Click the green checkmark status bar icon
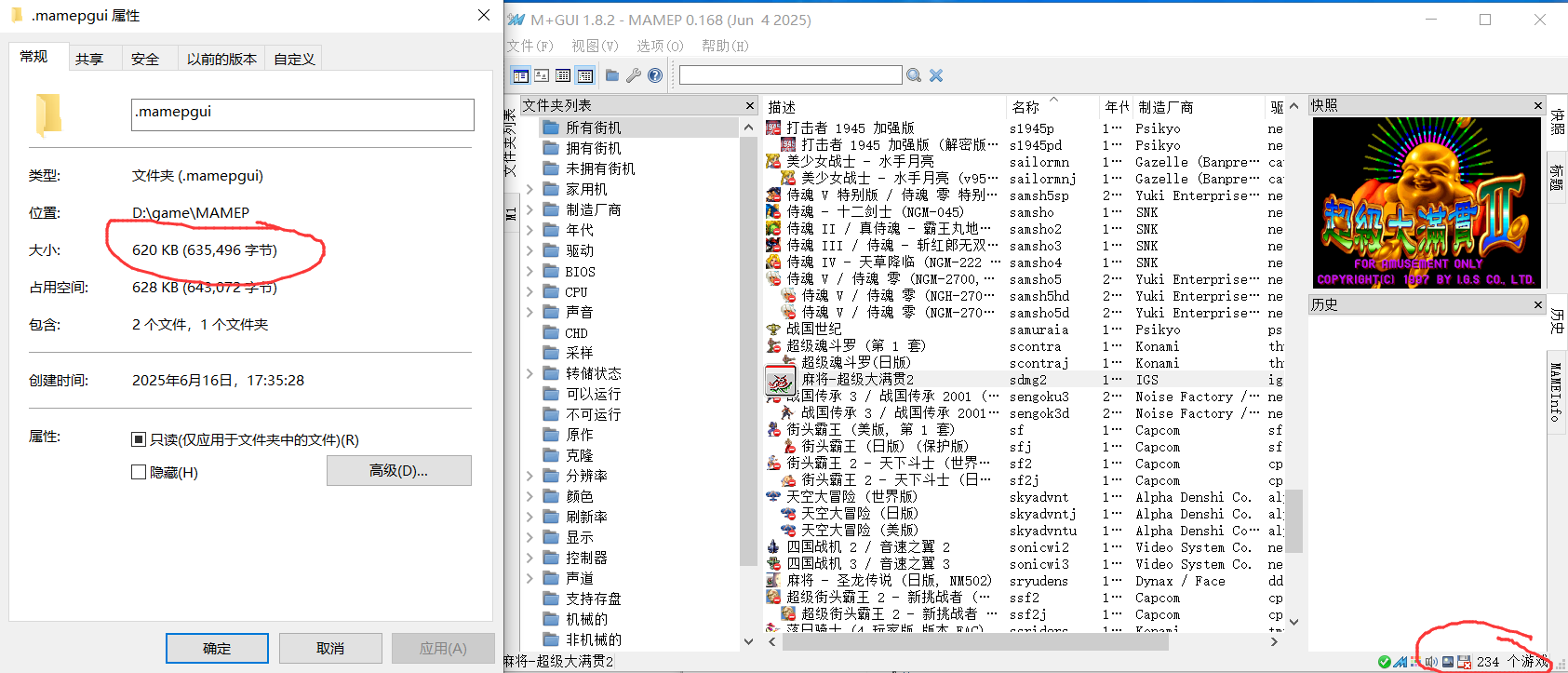 1385,662
